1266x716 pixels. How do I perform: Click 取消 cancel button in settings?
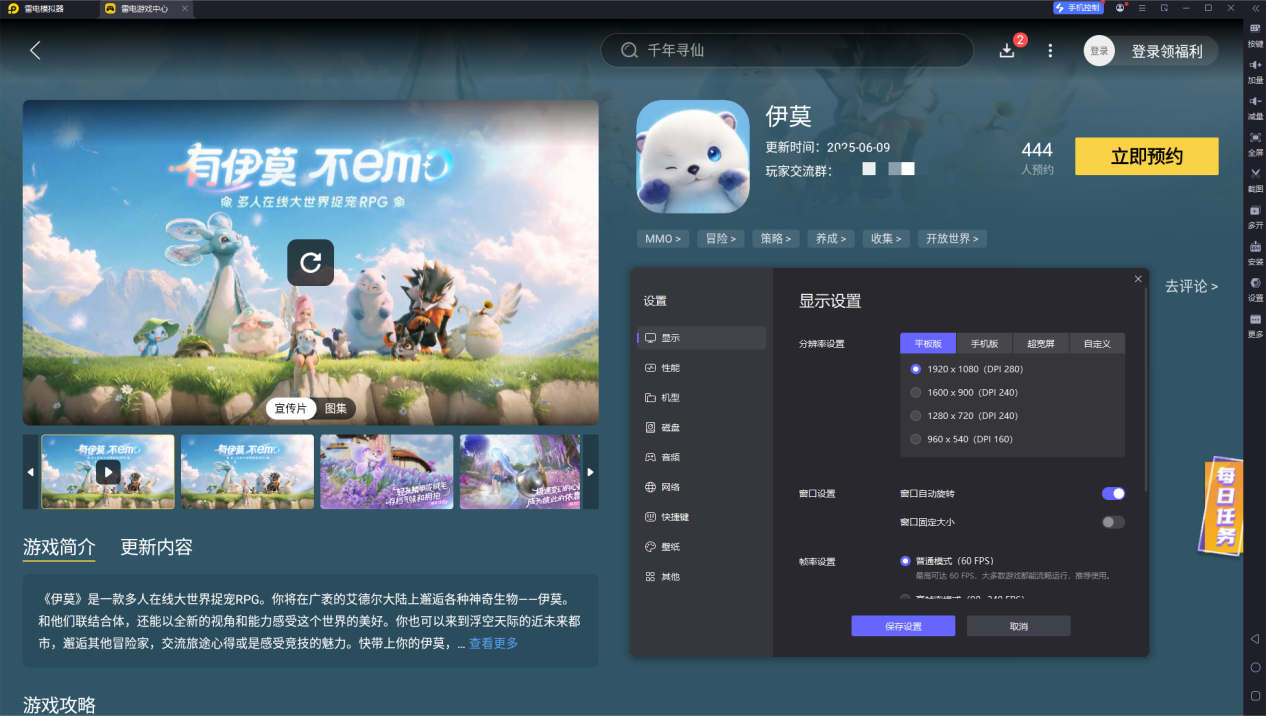pyautogui.click(x=1018, y=626)
